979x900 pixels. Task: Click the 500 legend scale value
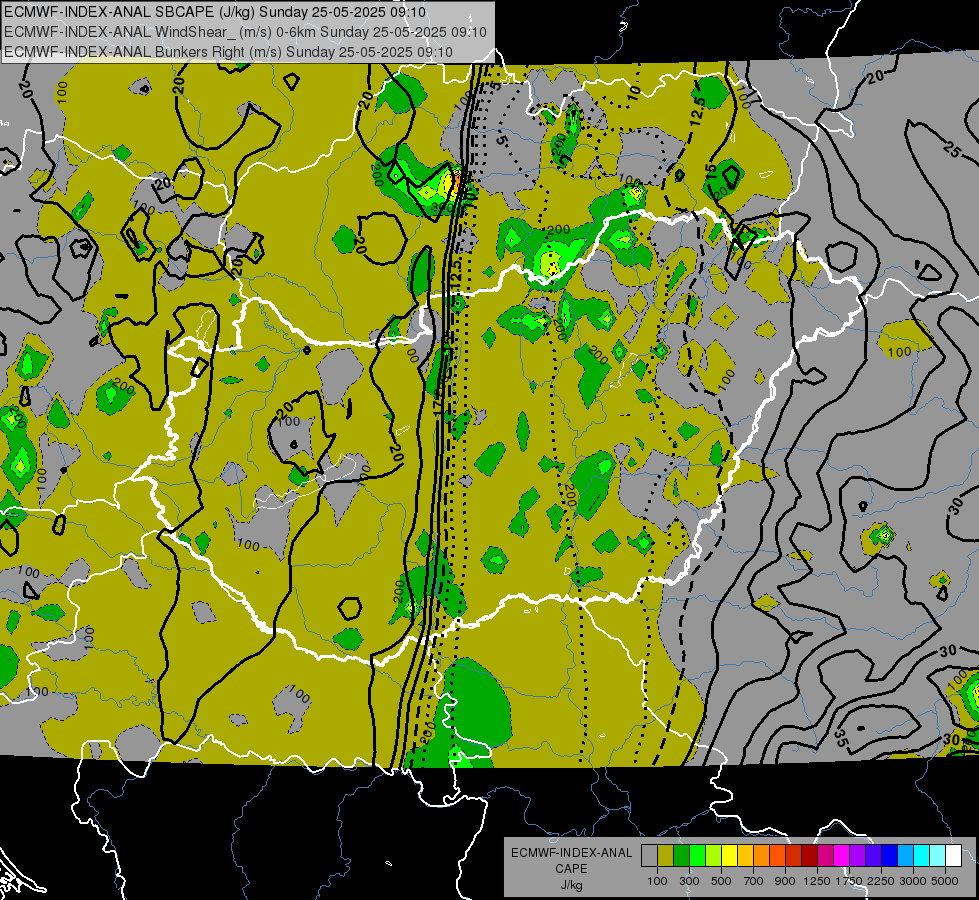click(721, 881)
